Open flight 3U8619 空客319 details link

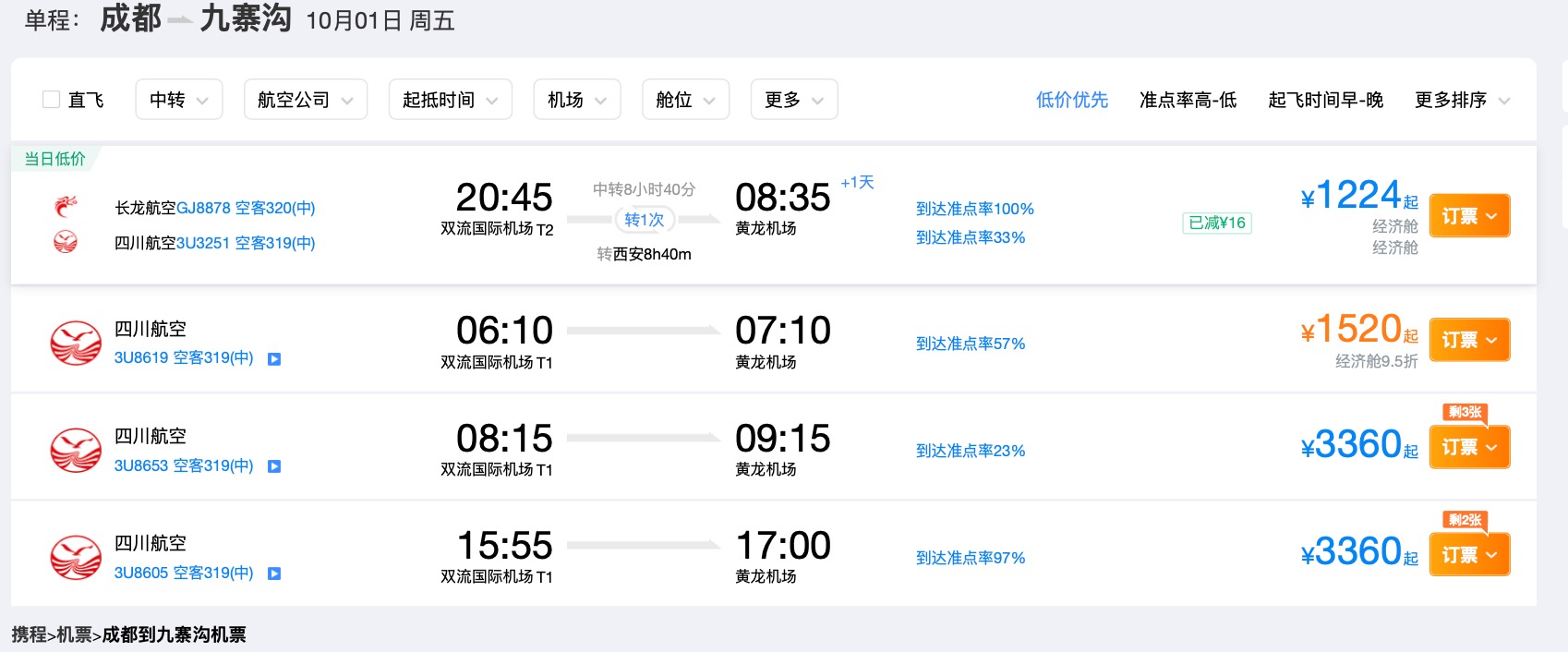click(184, 357)
